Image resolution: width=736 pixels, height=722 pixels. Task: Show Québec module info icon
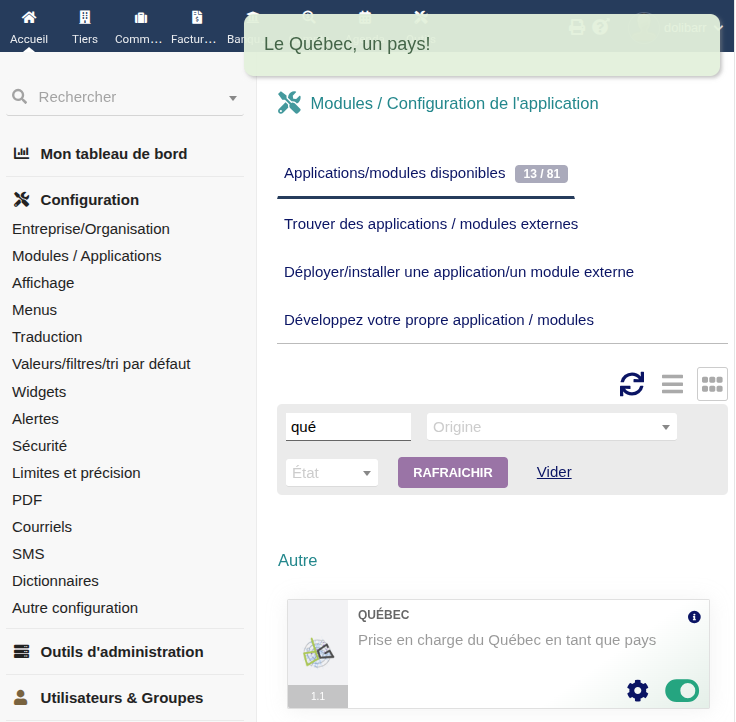(695, 617)
